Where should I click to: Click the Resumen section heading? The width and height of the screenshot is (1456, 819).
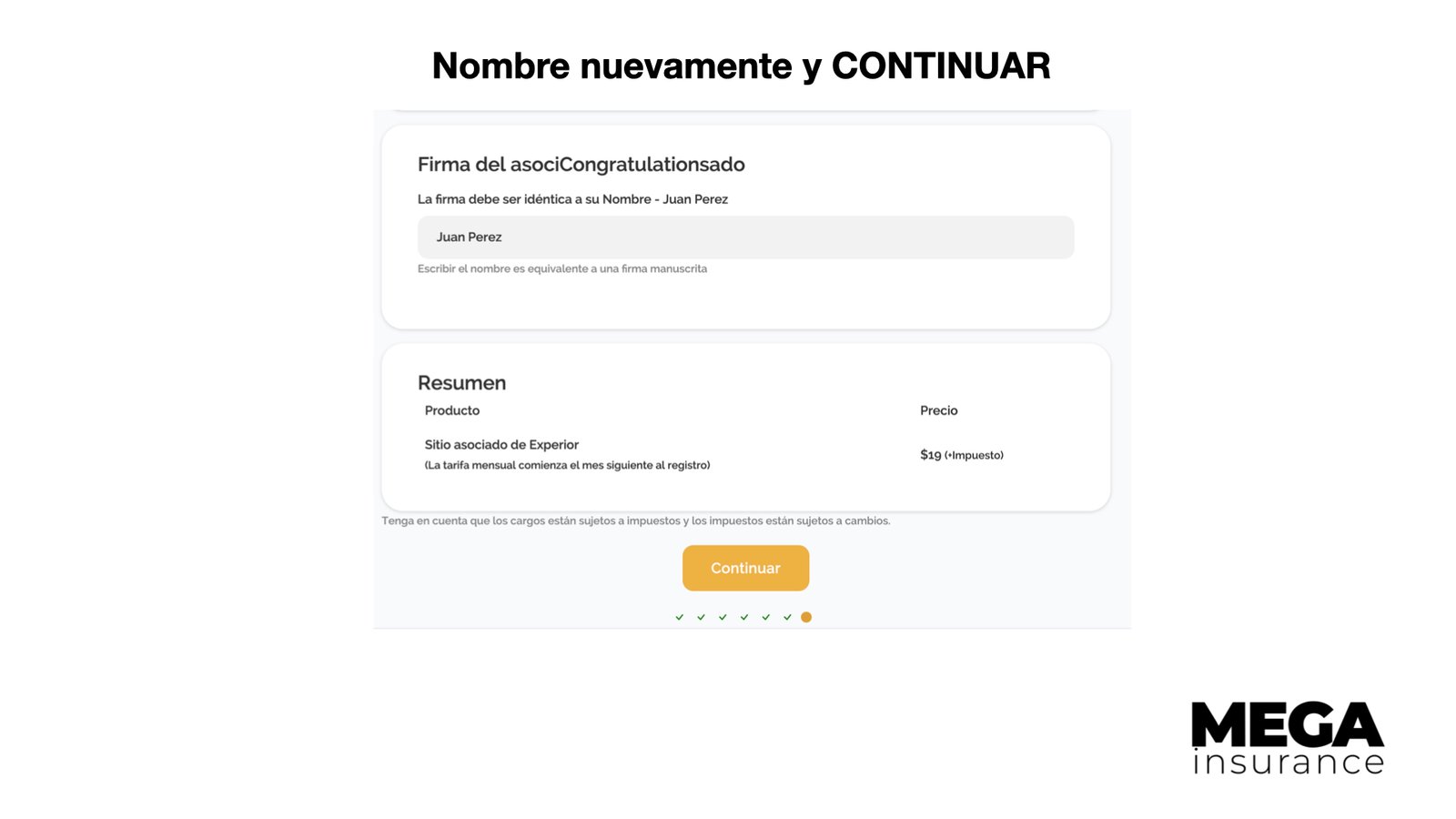(461, 383)
